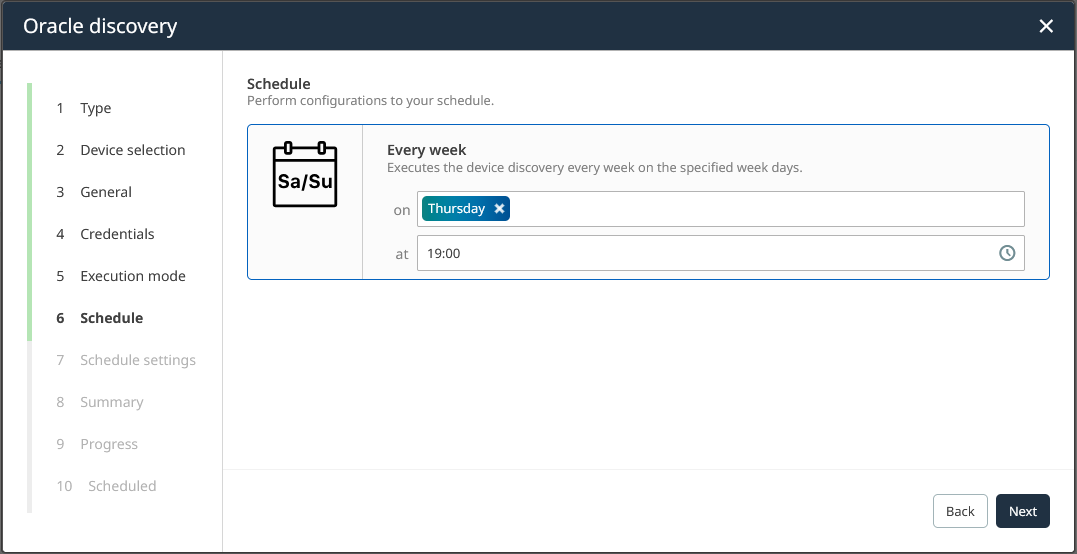This screenshot has height=554, width=1077.
Task: Go to the Device selection step
Action: pyautogui.click(x=132, y=150)
